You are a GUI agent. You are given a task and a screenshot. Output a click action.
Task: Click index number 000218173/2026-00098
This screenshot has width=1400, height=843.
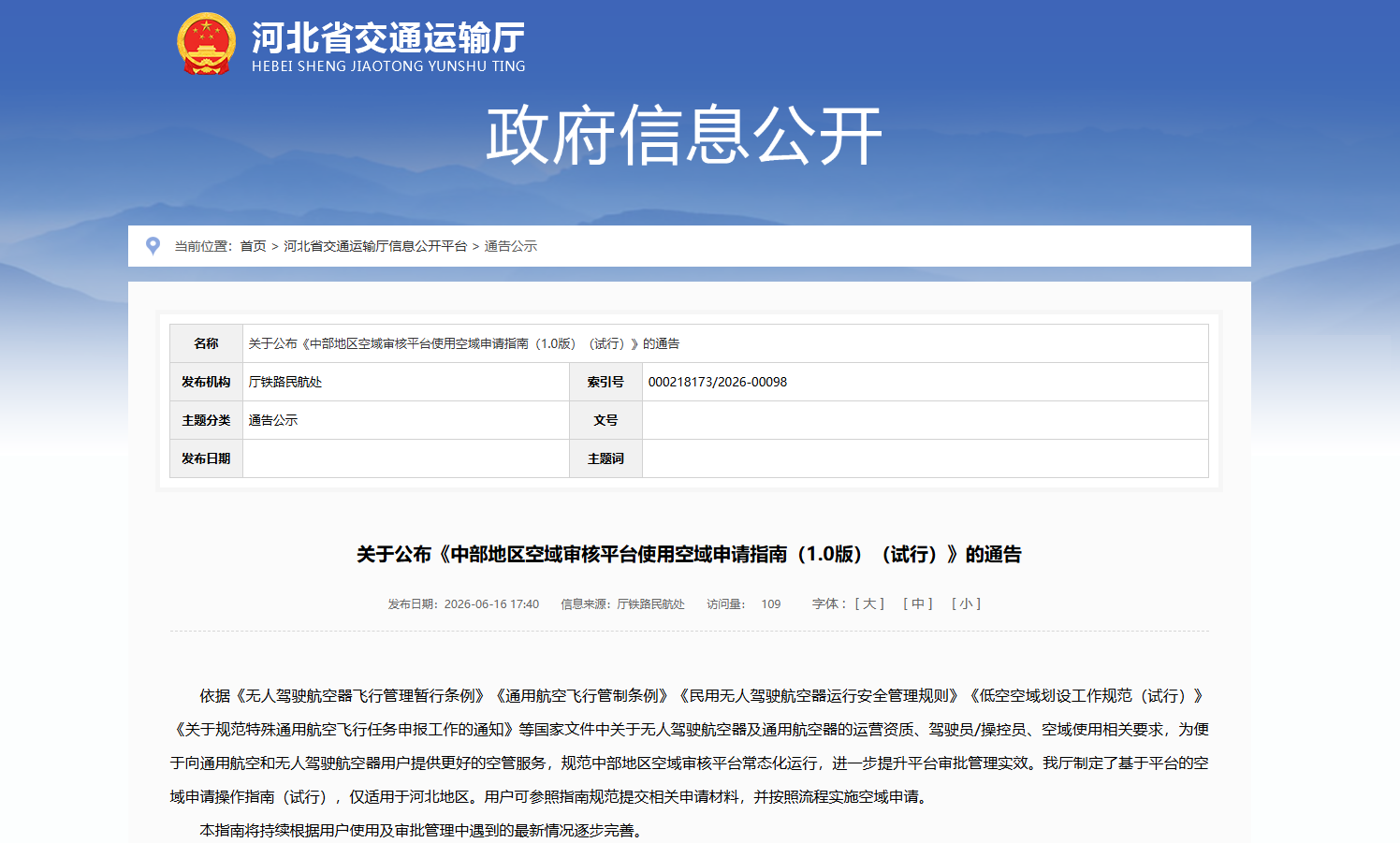tap(718, 382)
